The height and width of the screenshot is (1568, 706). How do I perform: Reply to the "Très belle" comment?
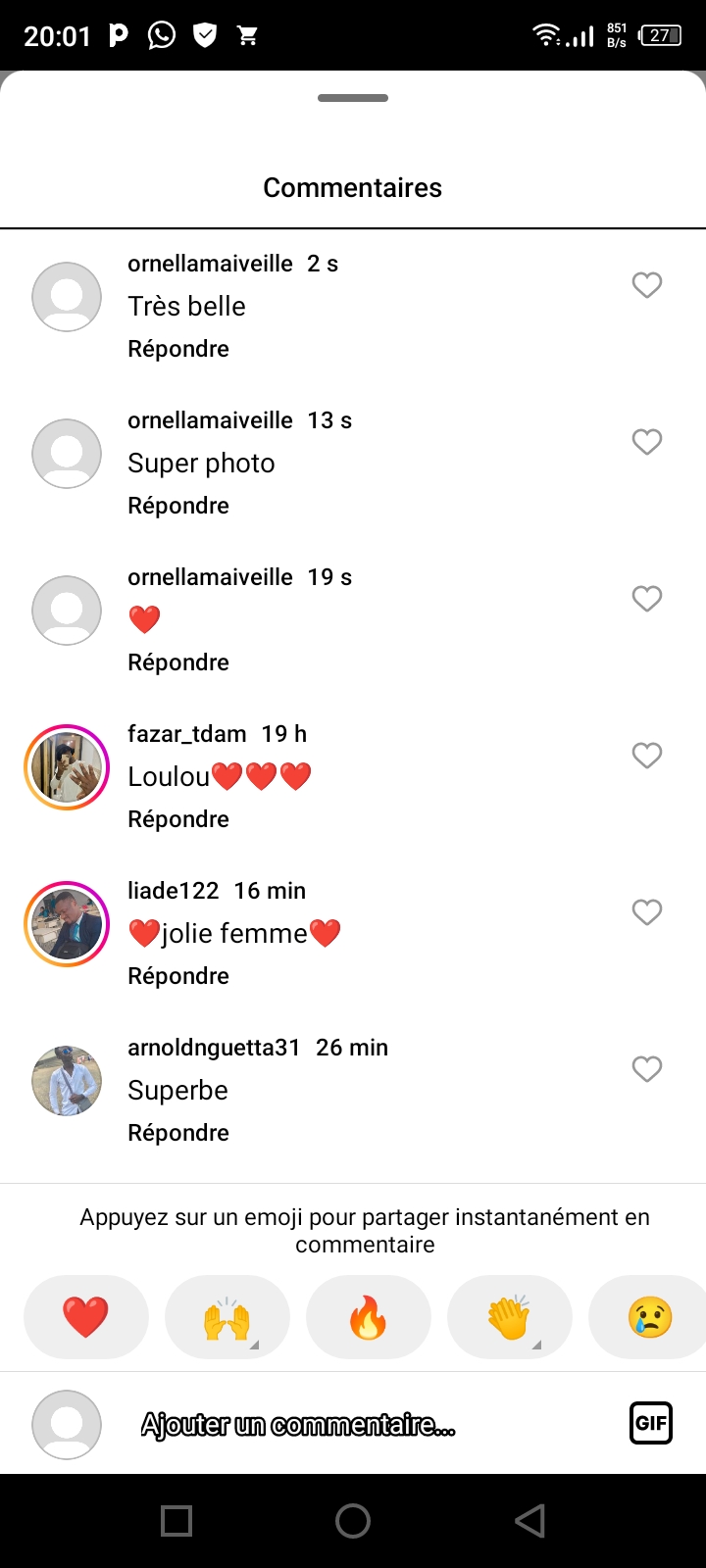pos(178,349)
